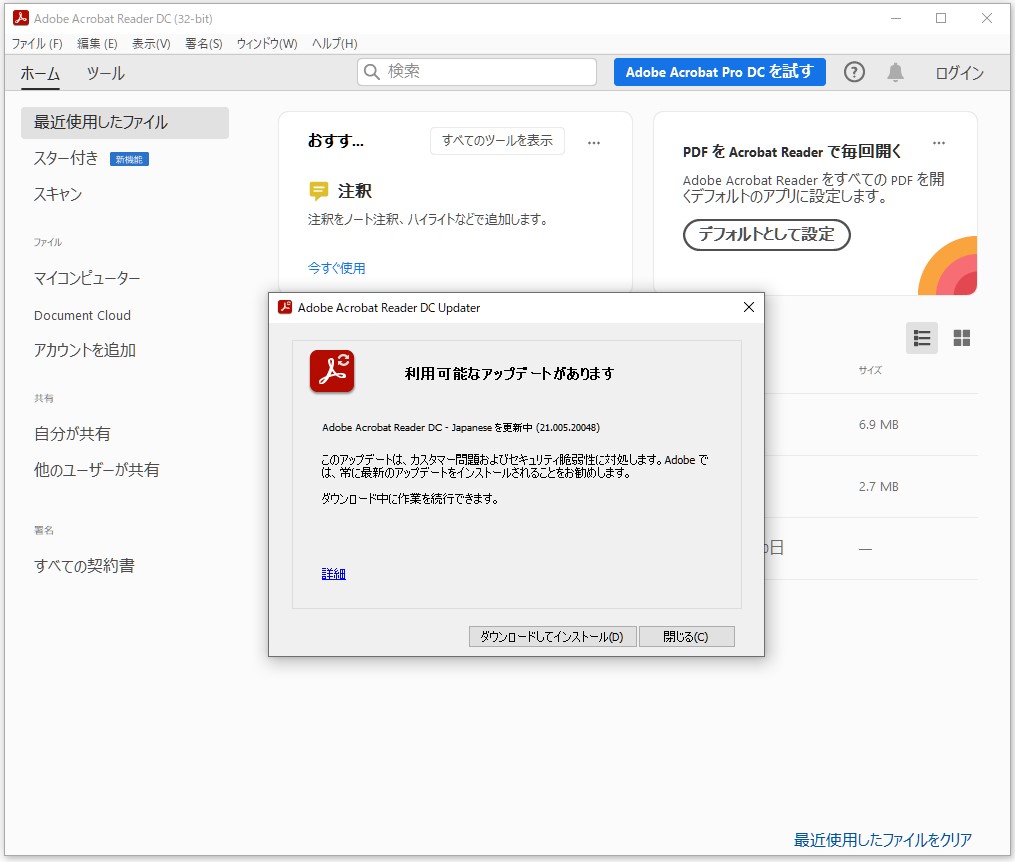Open the Help question mark icon
Viewport: 1015px width, 862px height.
tap(853, 71)
